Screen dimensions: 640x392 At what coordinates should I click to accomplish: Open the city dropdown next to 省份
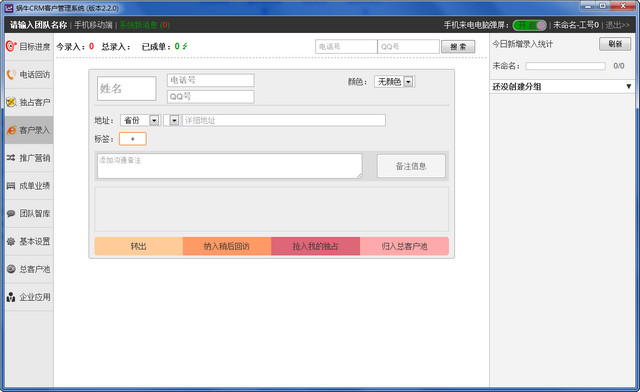pyautogui.click(x=174, y=120)
